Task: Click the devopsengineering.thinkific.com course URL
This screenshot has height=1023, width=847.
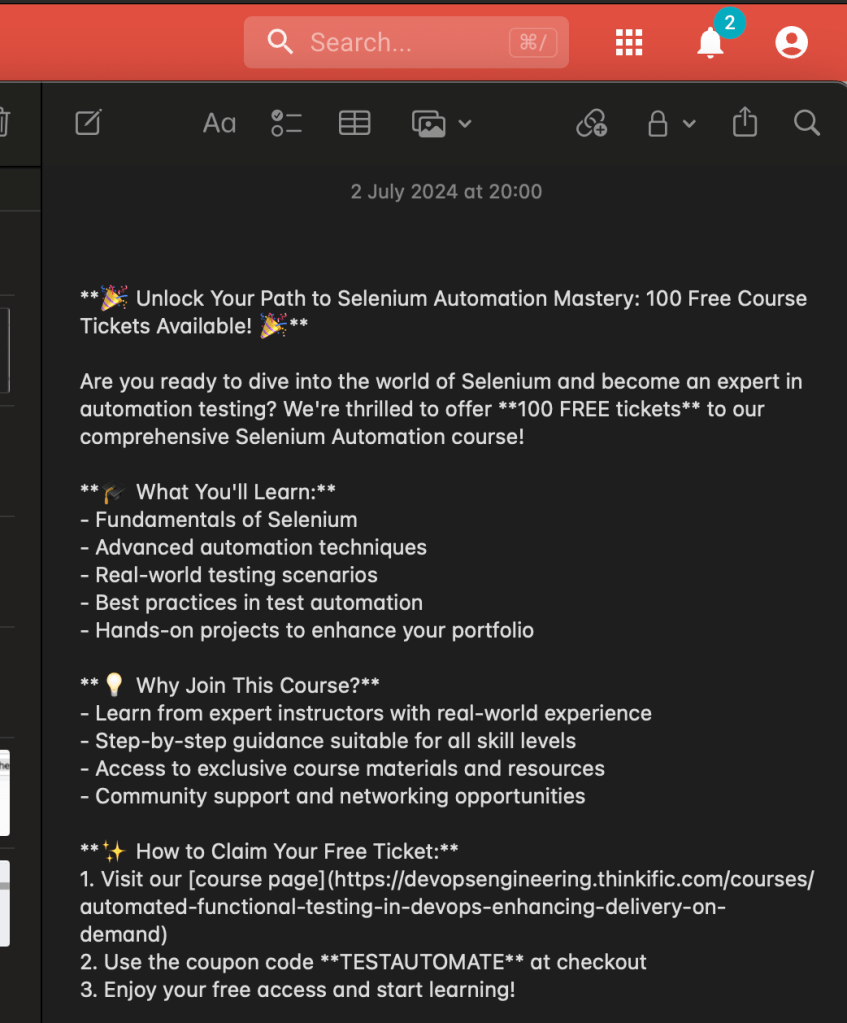Action: point(447,907)
